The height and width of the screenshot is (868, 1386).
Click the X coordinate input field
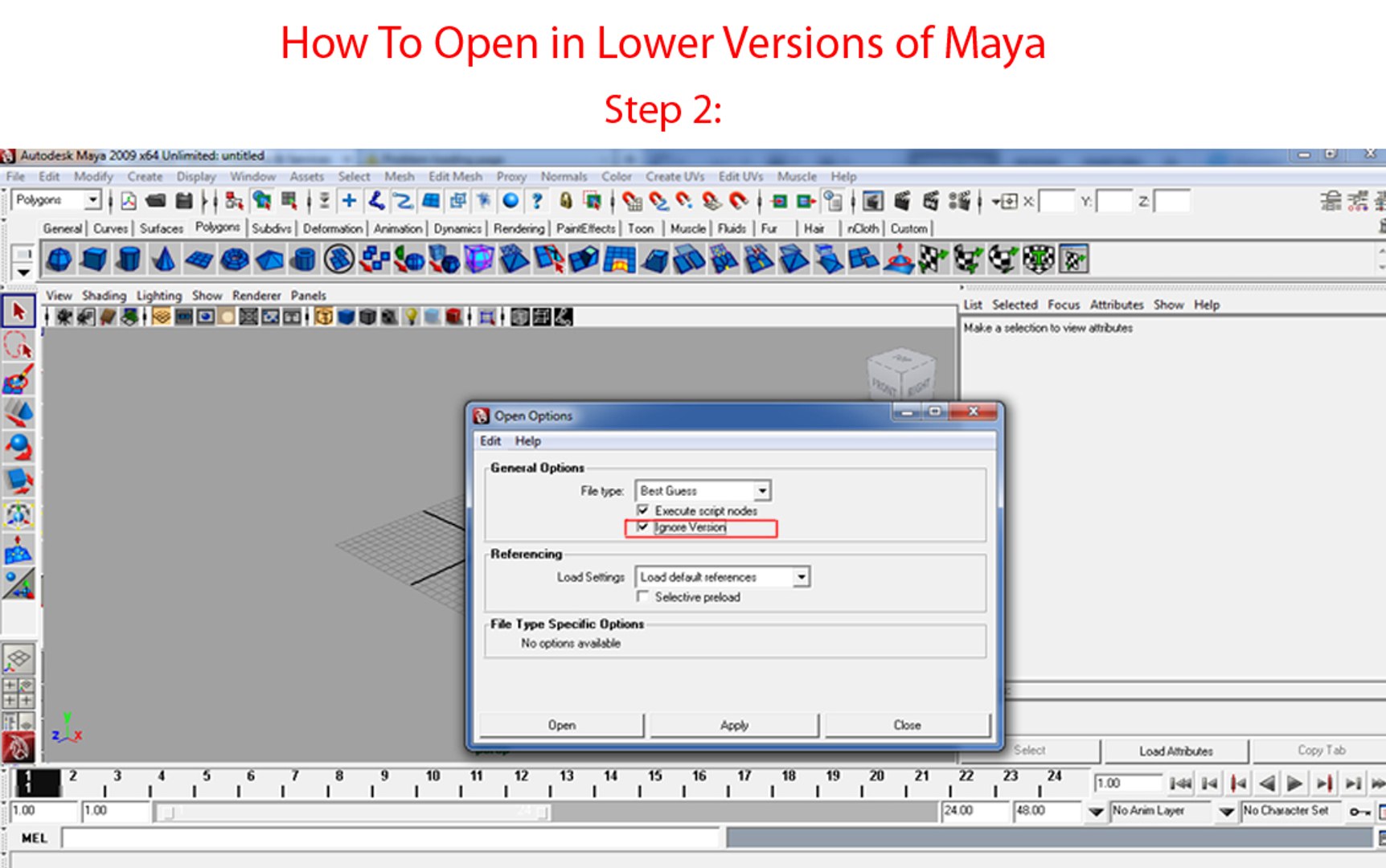point(1056,201)
